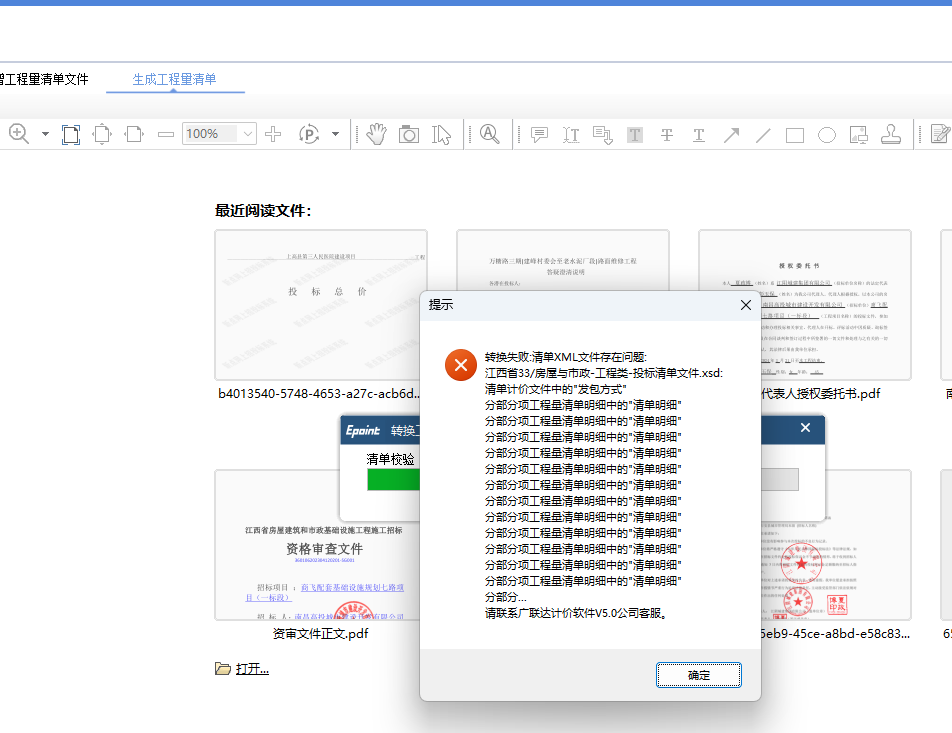Select the ellipse drawing tool
This screenshot has width=952, height=733.
point(826,135)
